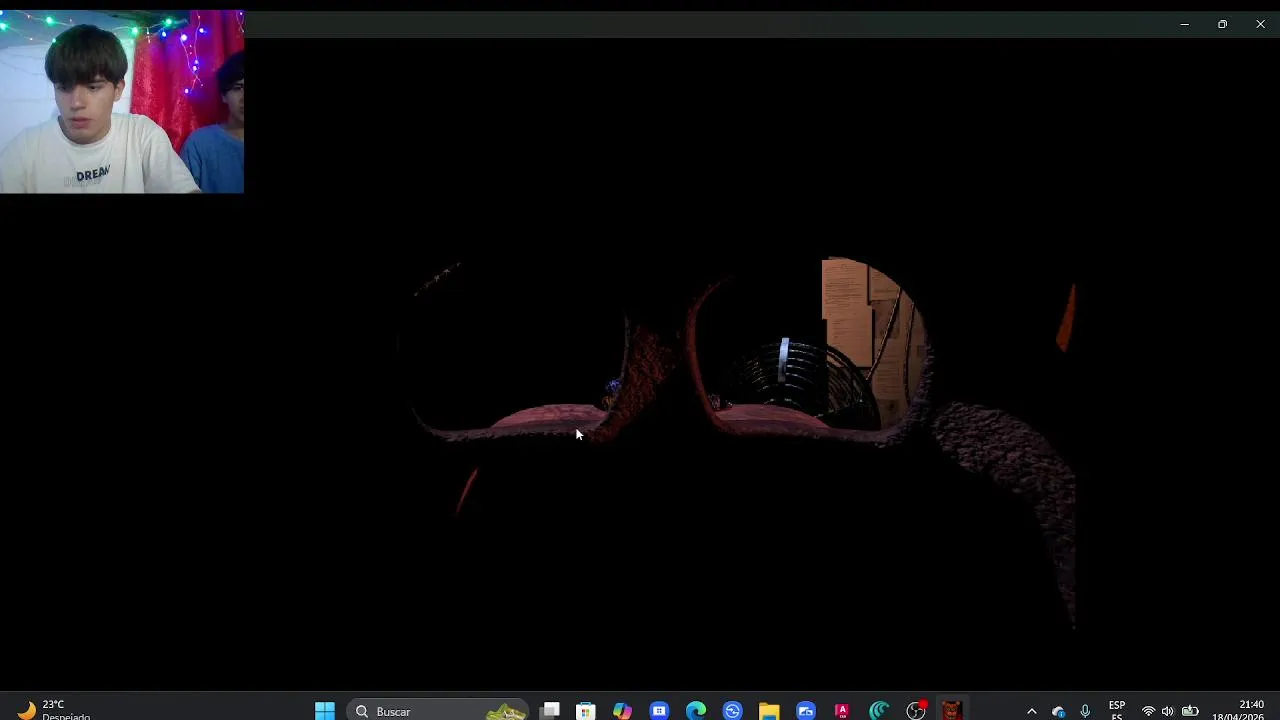The width and height of the screenshot is (1280, 720).
Task: Switch to the Freddy game taskbar icon
Action: point(951,711)
